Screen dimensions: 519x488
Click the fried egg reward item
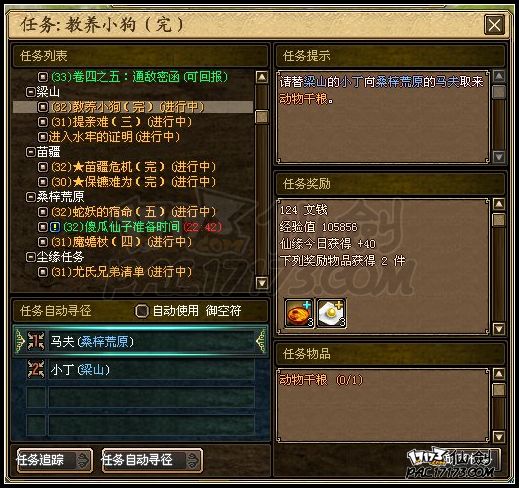click(331, 313)
